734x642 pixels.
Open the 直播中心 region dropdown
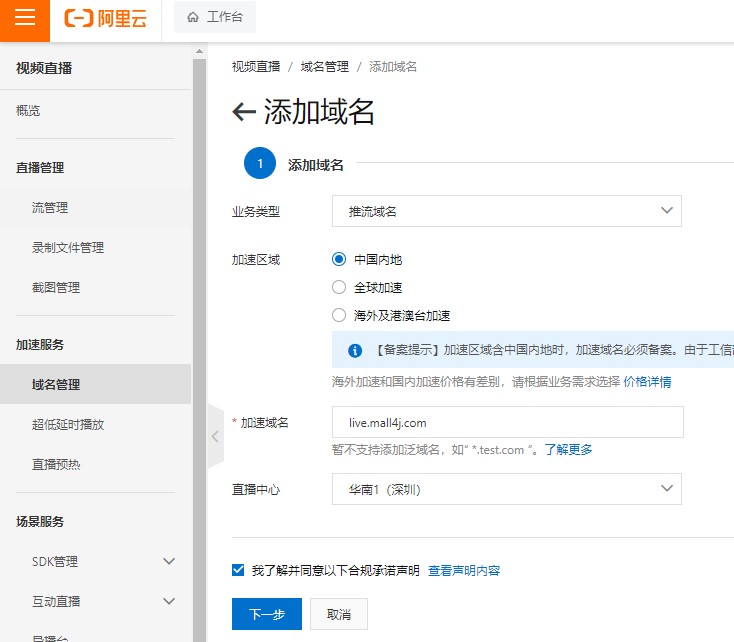pos(506,489)
